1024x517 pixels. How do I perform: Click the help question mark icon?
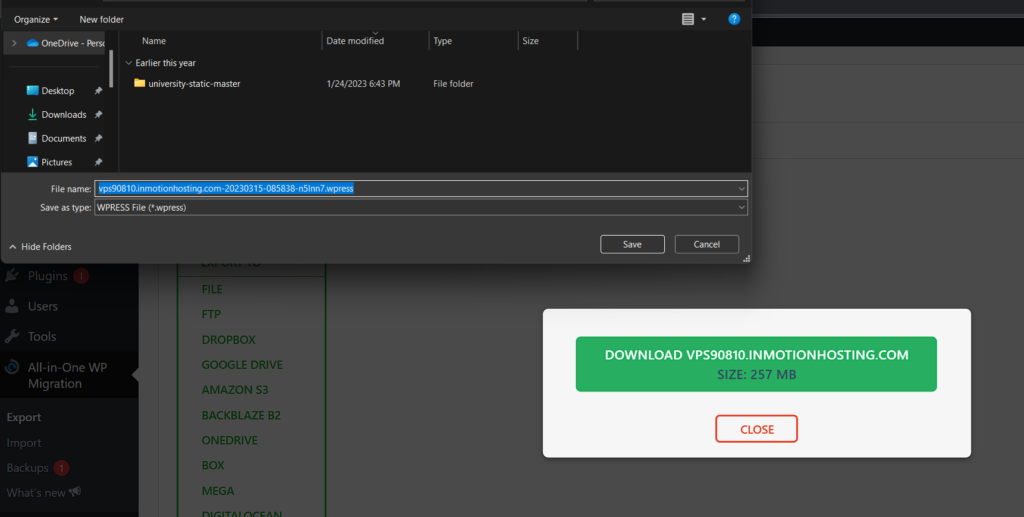[x=734, y=19]
